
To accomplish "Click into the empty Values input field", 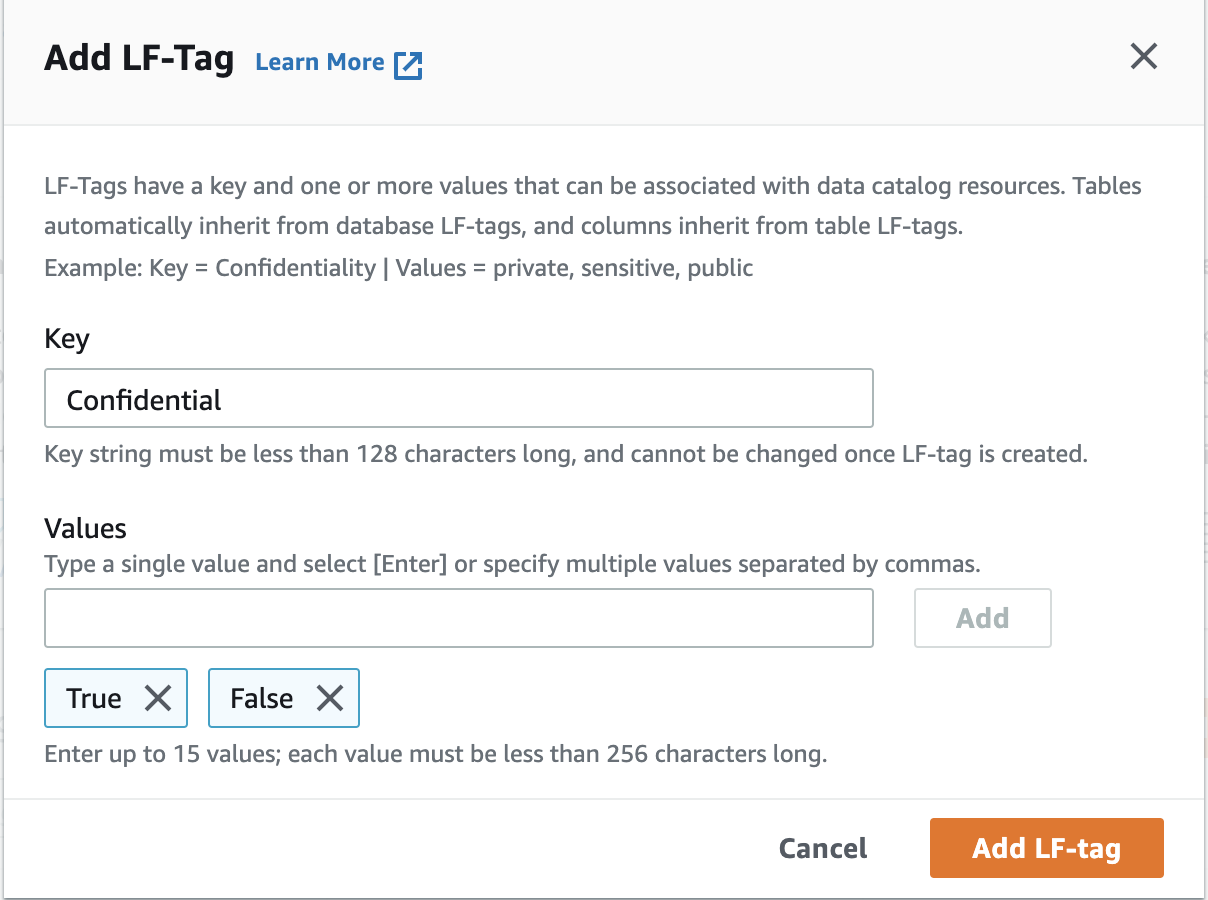I will [x=458, y=618].
